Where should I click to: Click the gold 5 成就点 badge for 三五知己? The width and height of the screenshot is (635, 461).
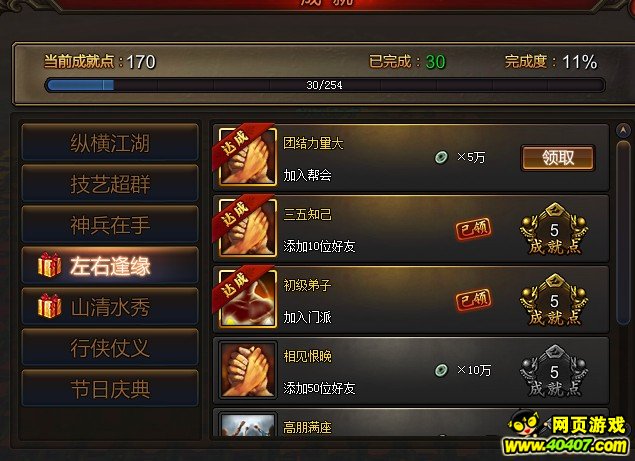tap(554, 229)
